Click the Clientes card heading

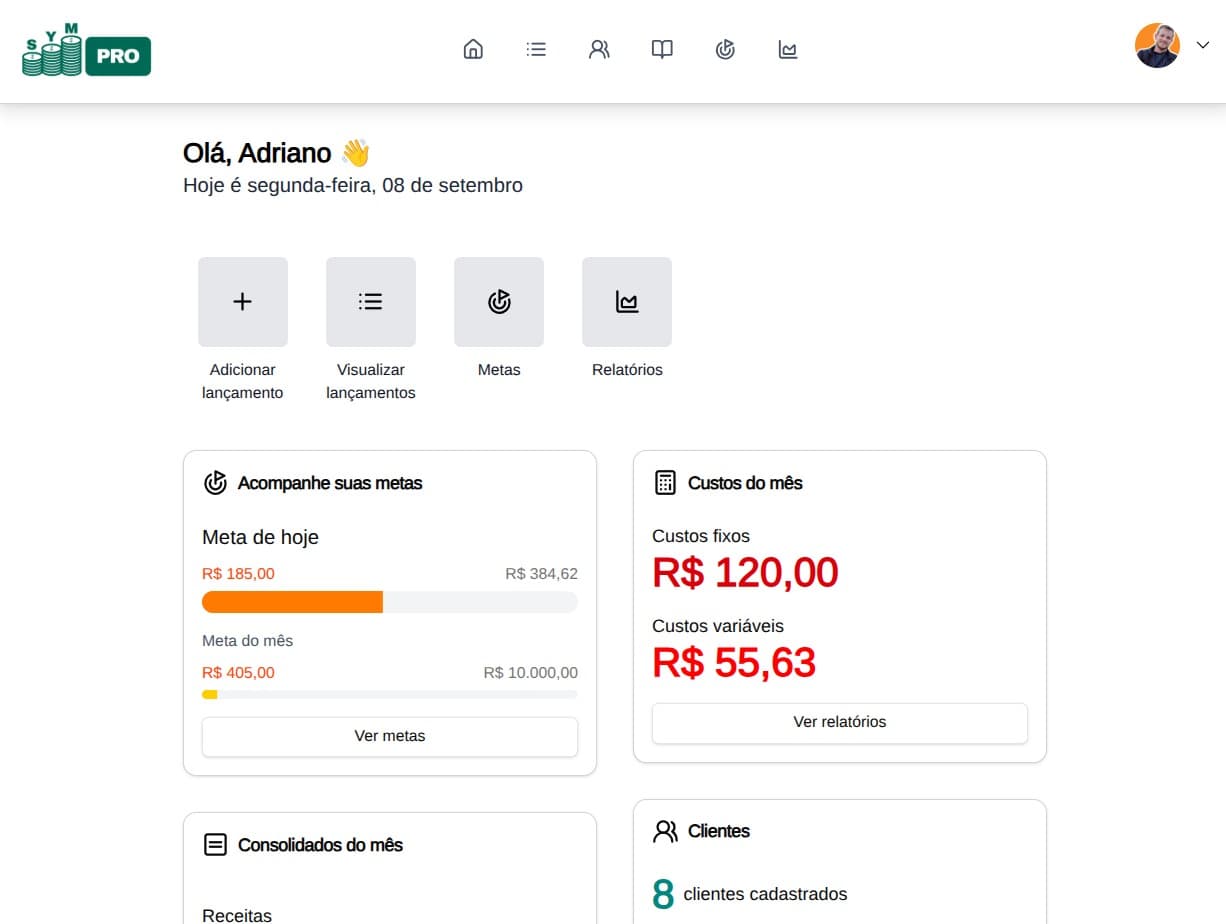[x=718, y=831]
